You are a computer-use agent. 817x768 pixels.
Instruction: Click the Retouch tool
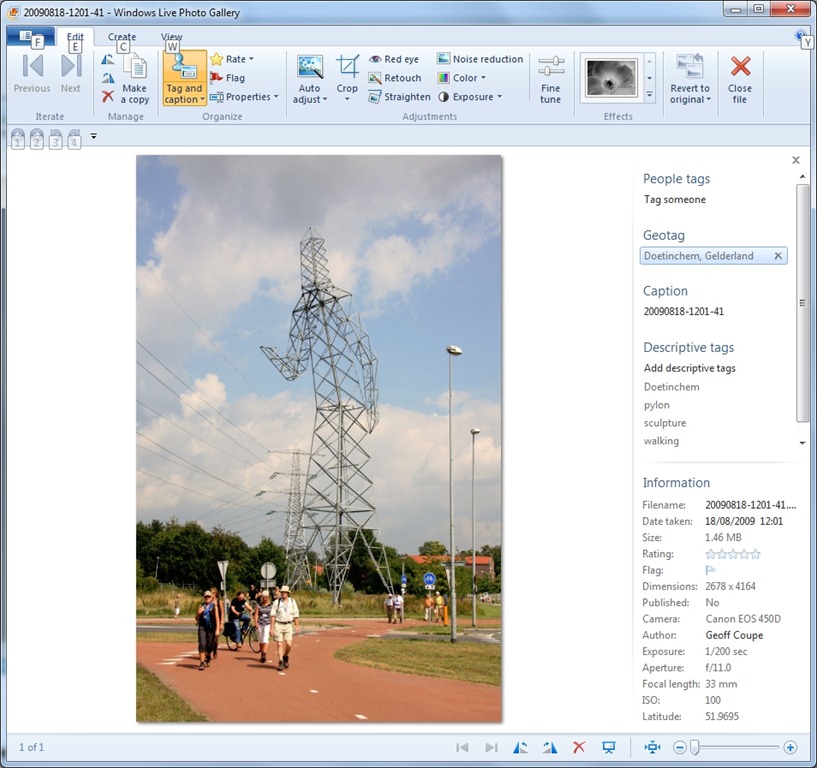(x=395, y=78)
